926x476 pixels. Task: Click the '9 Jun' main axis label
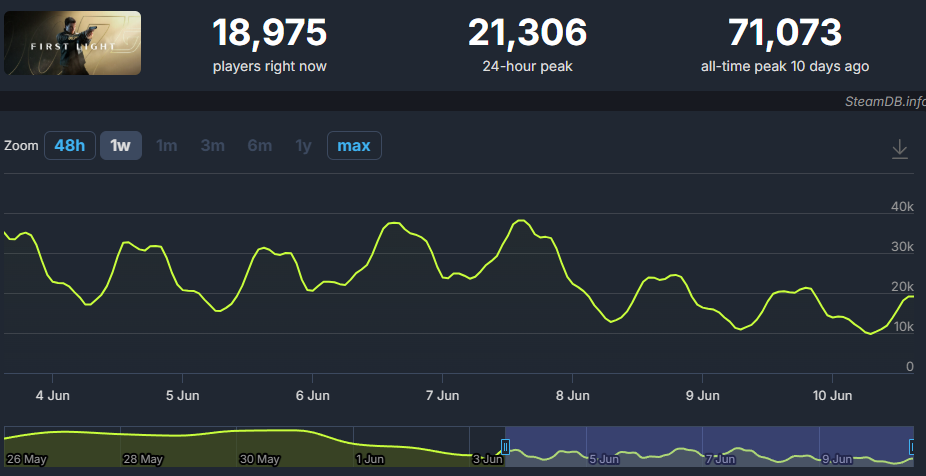click(702, 395)
